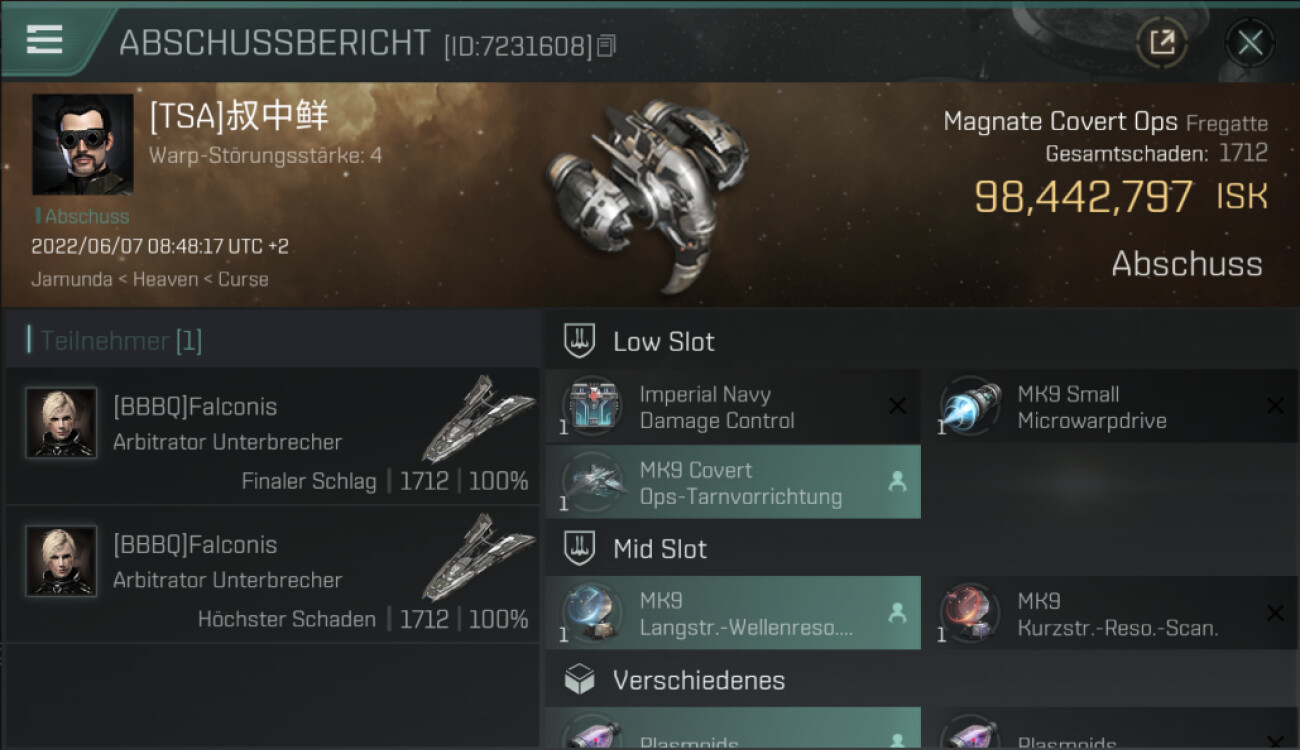Select MK9 Covert Ops-Tarnvorrichtung module icon
Image resolution: width=1300 pixels, height=750 pixels.
(592, 482)
